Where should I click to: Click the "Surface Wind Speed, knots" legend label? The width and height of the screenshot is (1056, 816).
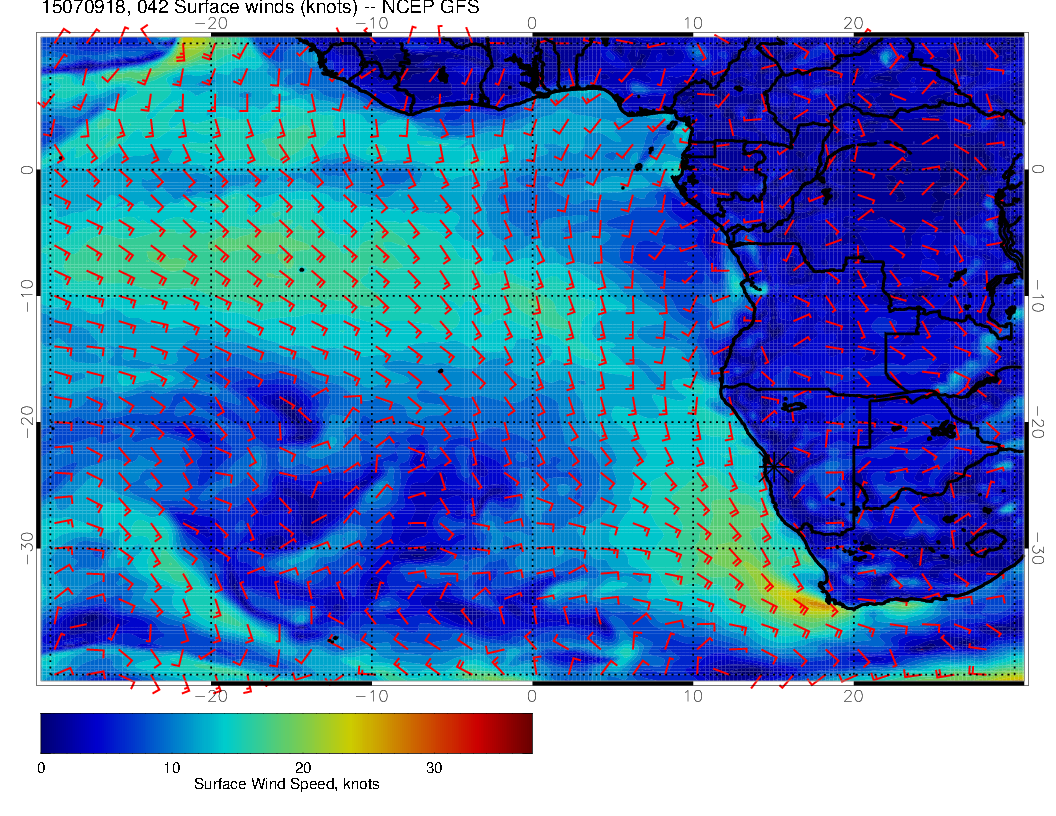[x=286, y=784]
